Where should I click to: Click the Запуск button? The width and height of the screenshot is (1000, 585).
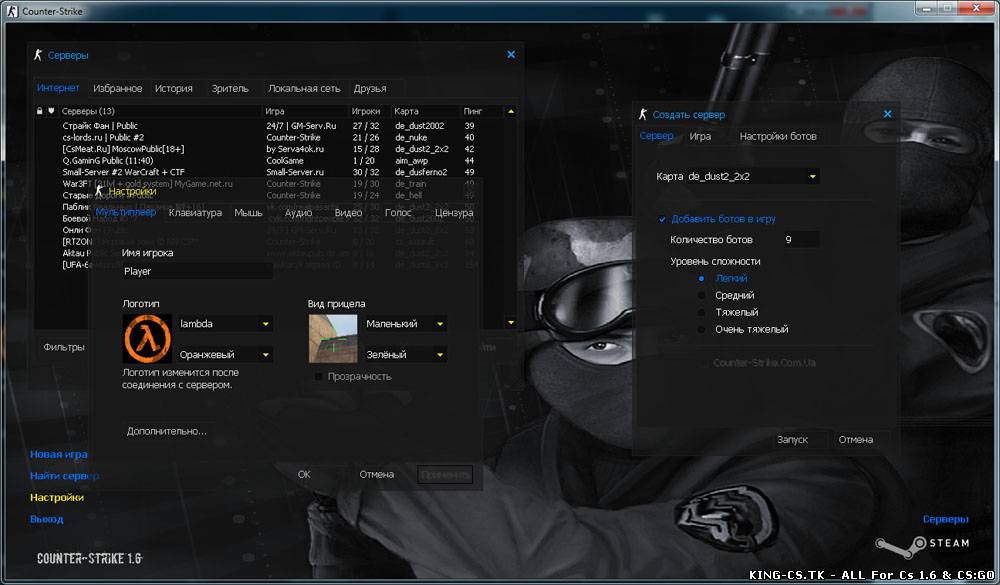[x=793, y=440]
